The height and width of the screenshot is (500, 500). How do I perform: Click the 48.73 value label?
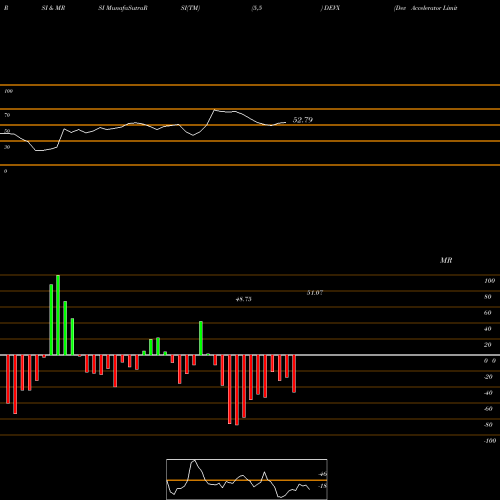[x=243, y=299]
